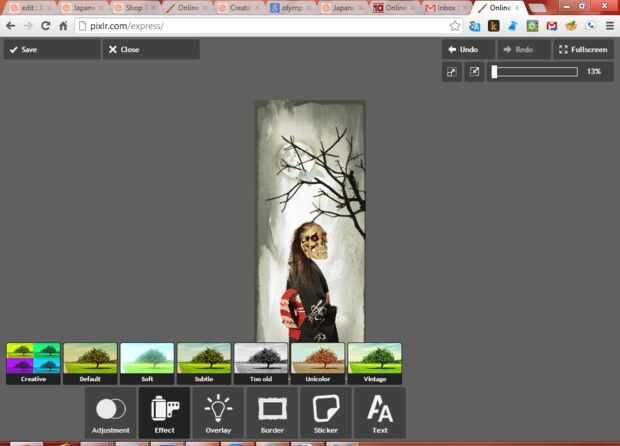Switch to the Inbox Gmail tab
620x446 pixels.
(x=446, y=8)
